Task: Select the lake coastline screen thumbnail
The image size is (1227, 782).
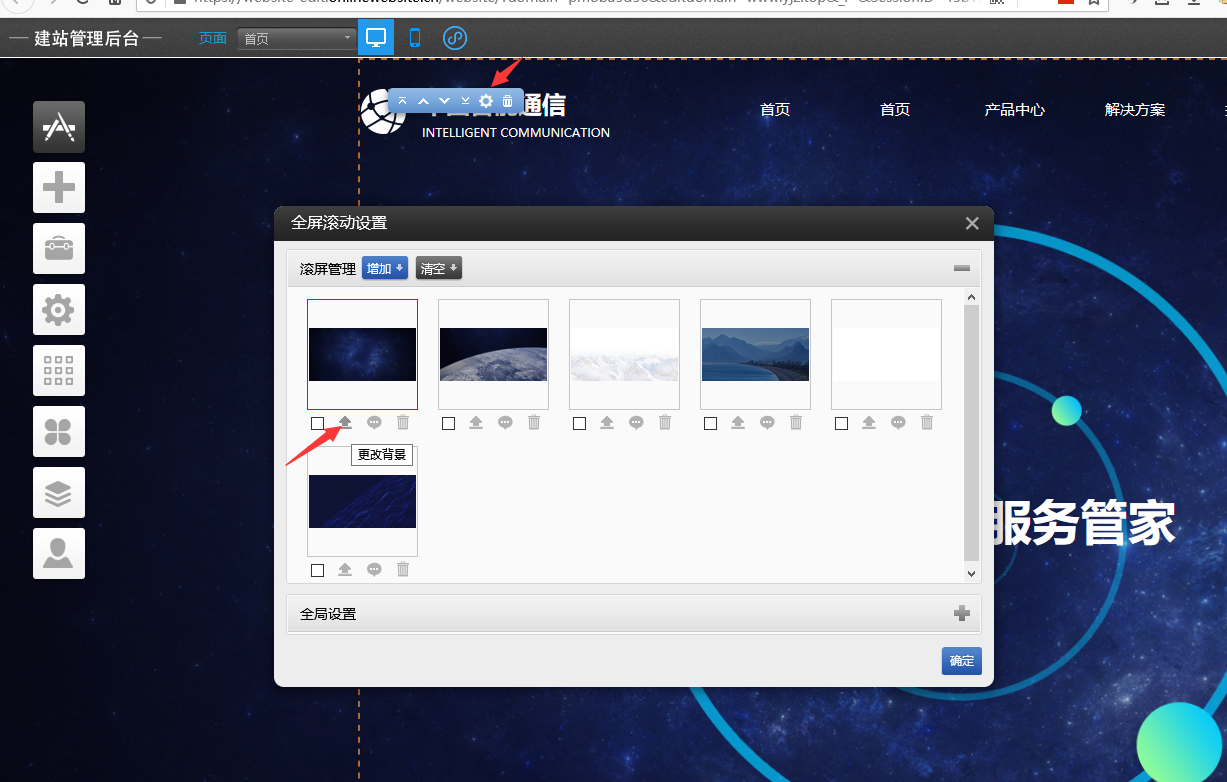Action: click(755, 354)
